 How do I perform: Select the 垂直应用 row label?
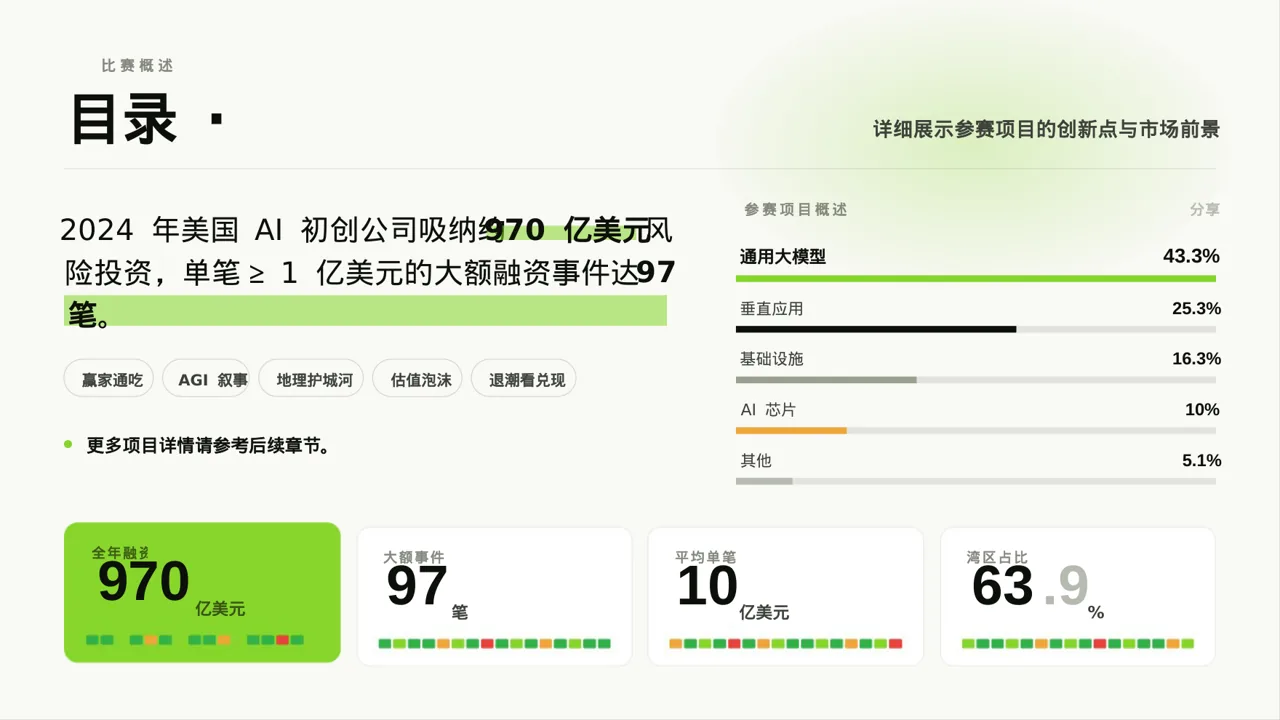(771, 309)
